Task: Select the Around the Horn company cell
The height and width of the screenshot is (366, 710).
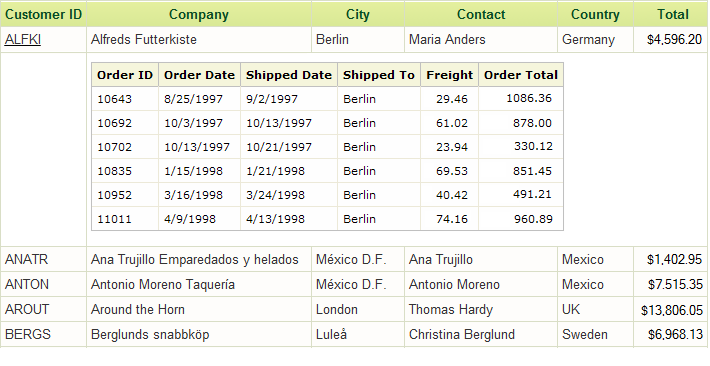Action: pyautogui.click(x=199, y=309)
